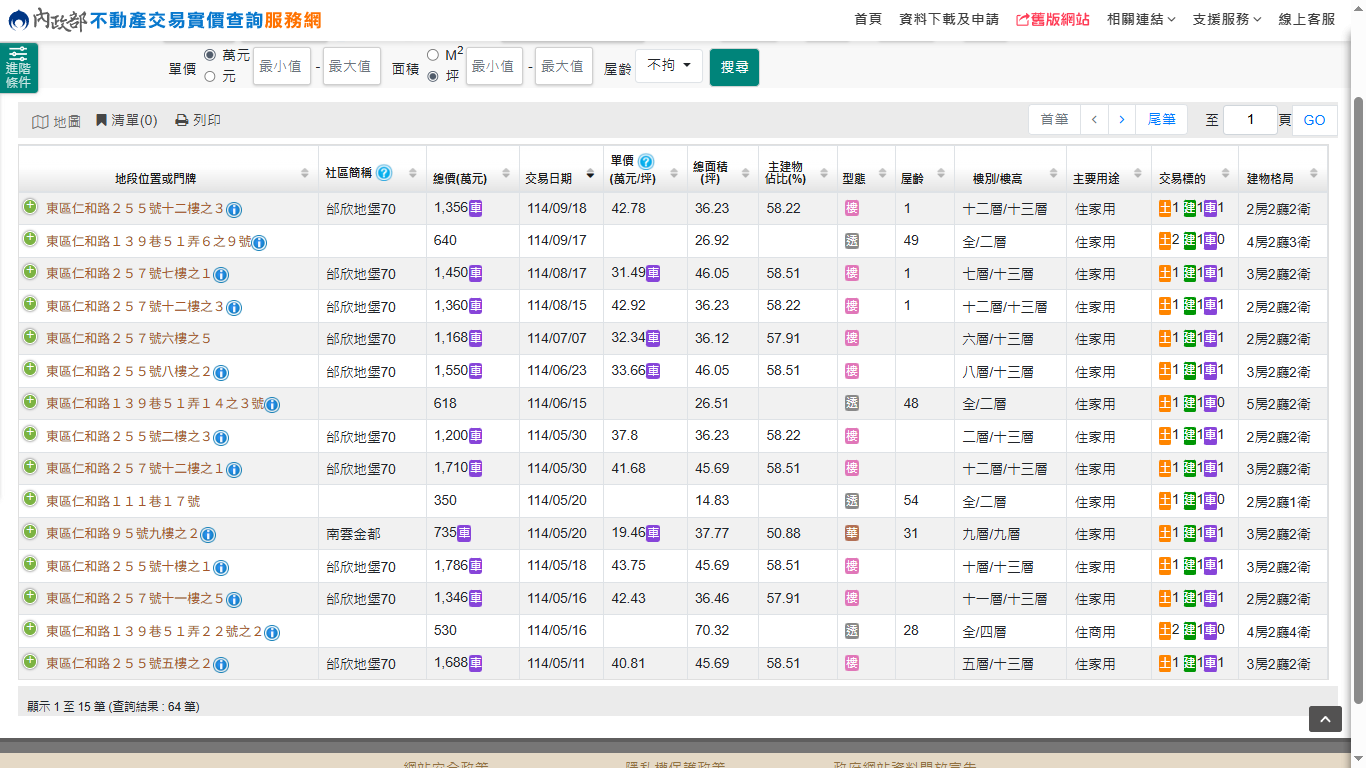Image resolution: width=1366 pixels, height=768 pixels.
Task: Select the 萬元 unit price radio button
Action: [x=210, y=54]
